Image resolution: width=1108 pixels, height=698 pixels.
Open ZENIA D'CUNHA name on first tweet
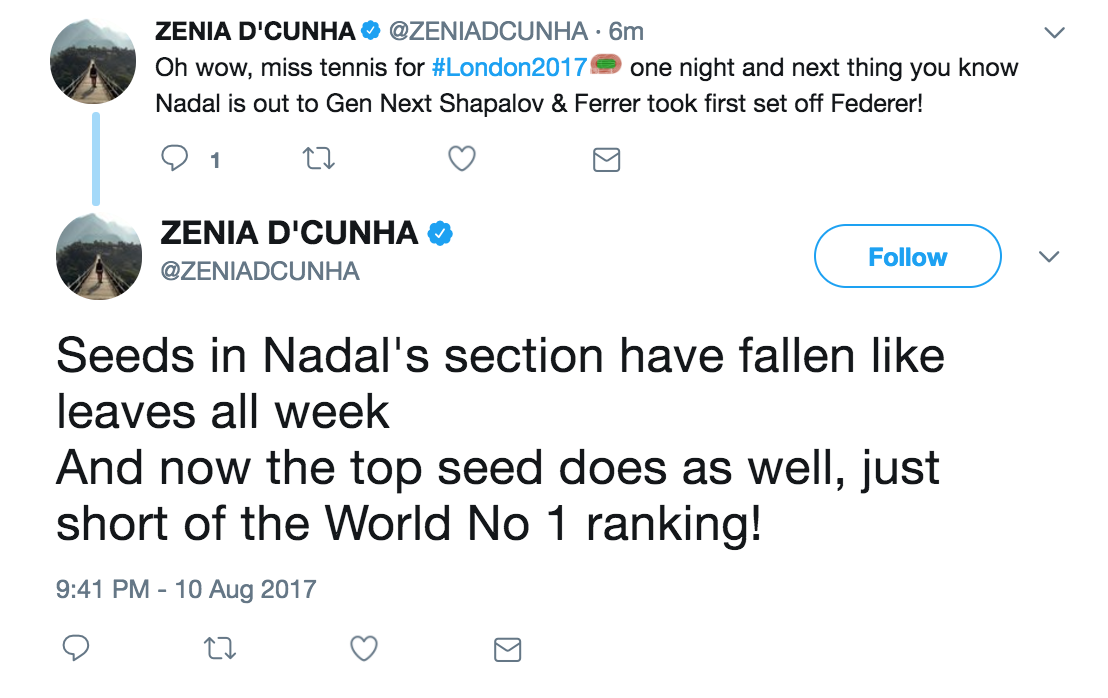coord(255,32)
